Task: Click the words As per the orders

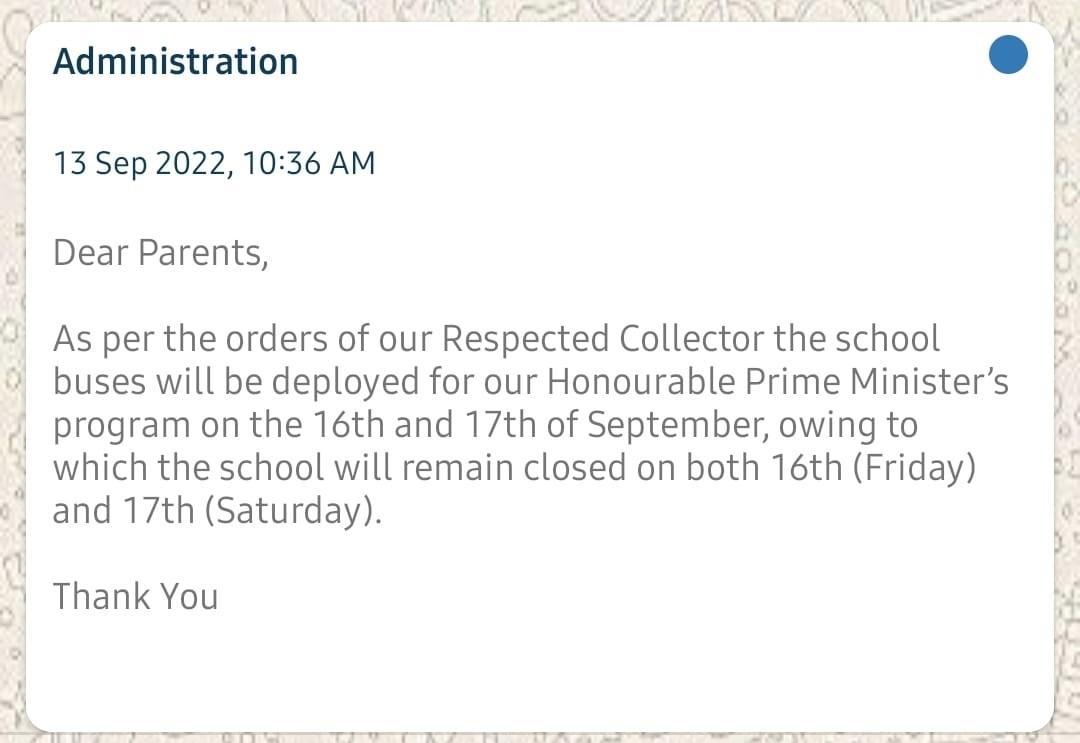Action: [180, 339]
